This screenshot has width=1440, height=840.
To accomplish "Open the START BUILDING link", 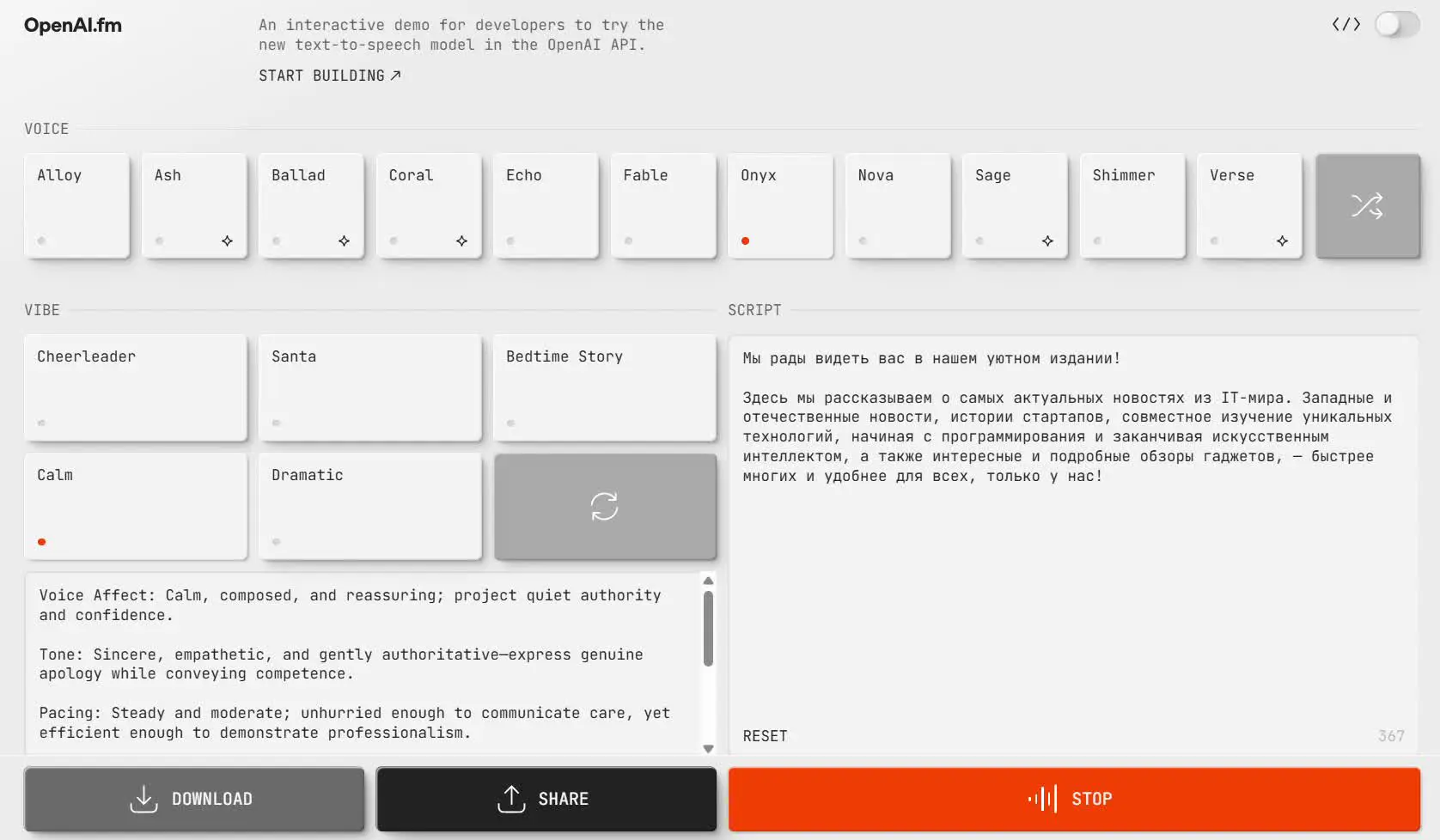I will click(330, 76).
